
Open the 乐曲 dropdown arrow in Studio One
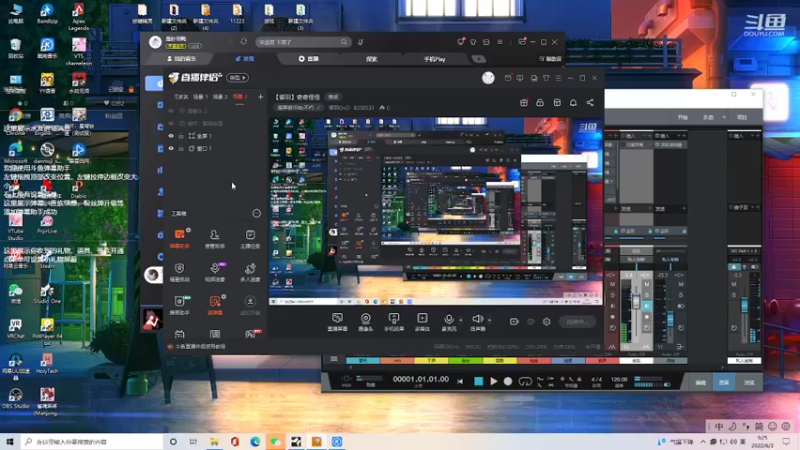(x=723, y=117)
